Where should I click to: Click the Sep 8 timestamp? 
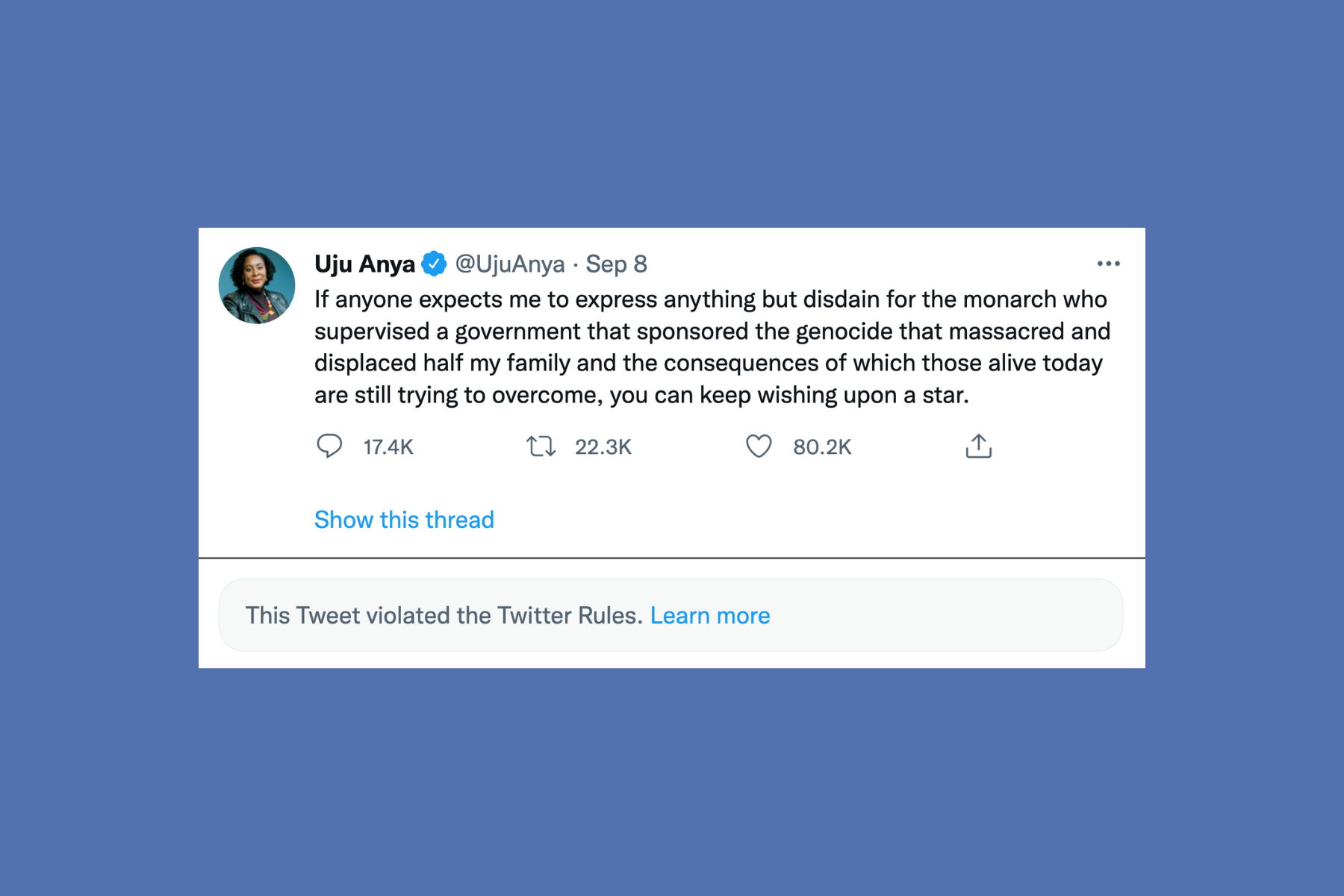tap(617, 264)
